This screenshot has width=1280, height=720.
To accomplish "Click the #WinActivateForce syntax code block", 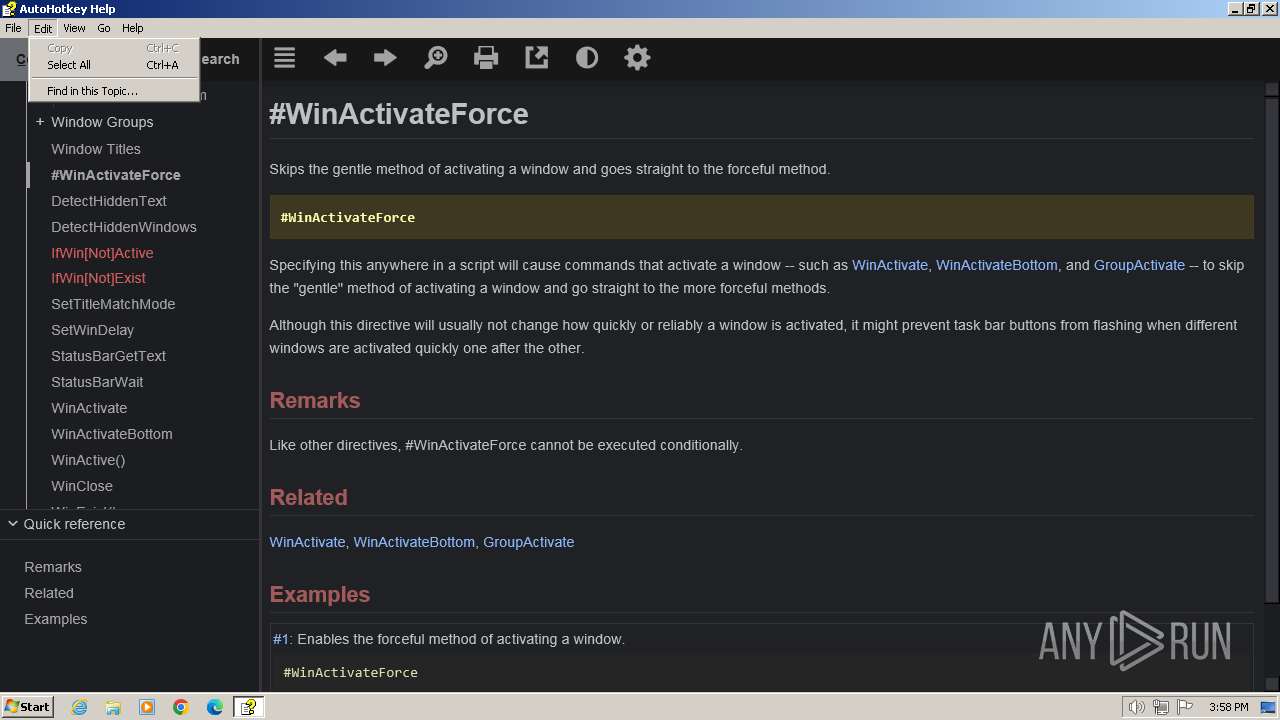I will point(761,217).
